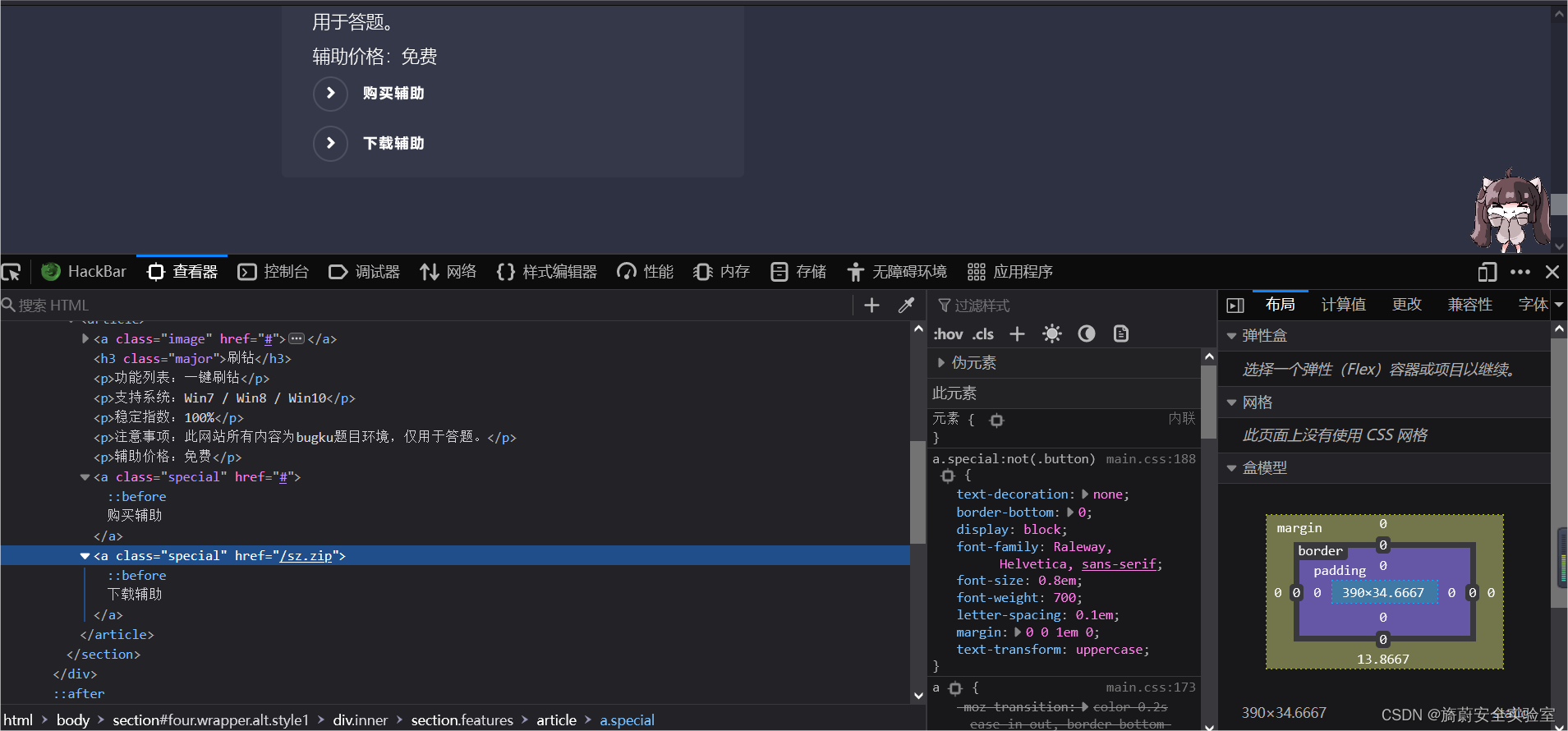Switch to the 布局 layout tab
This screenshot has width=1568, height=731.
point(1281,305)
